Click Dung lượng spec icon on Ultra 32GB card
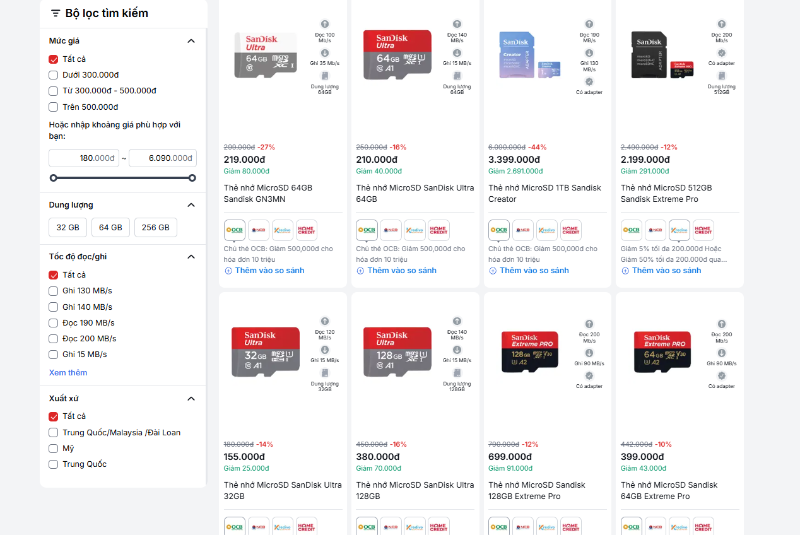 (x=324, y=373)
